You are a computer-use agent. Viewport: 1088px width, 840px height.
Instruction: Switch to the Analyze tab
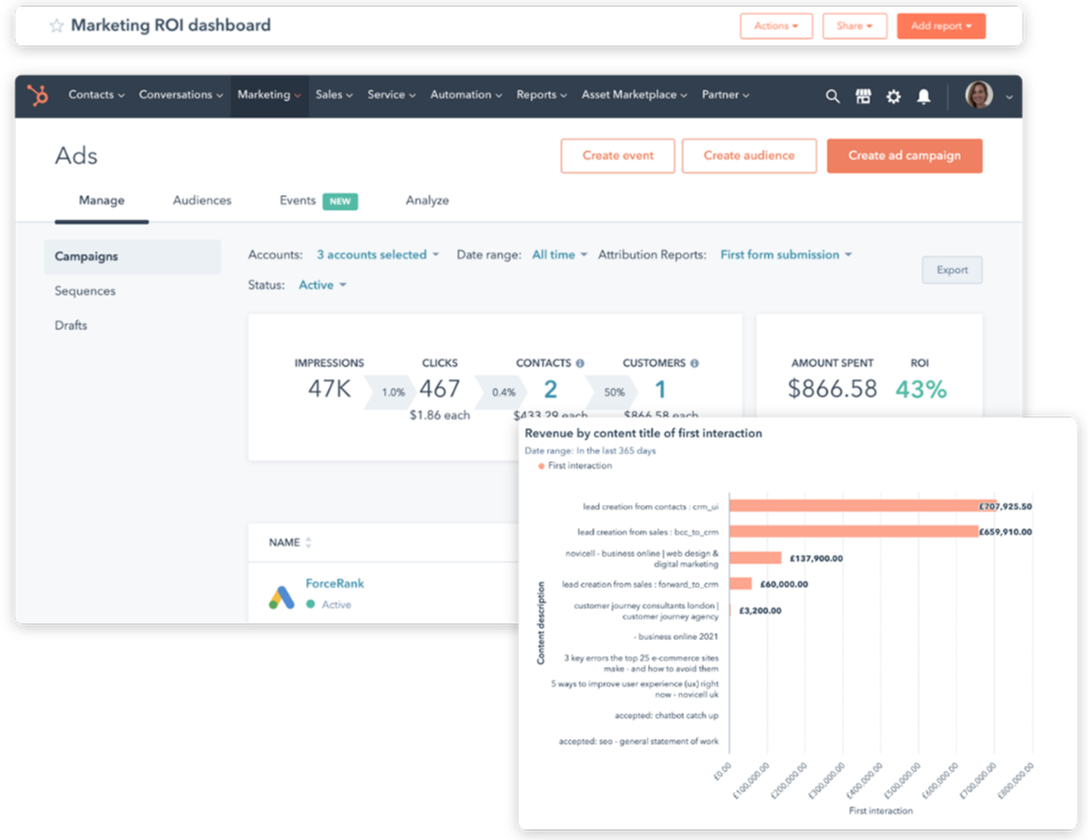(427, 200)
